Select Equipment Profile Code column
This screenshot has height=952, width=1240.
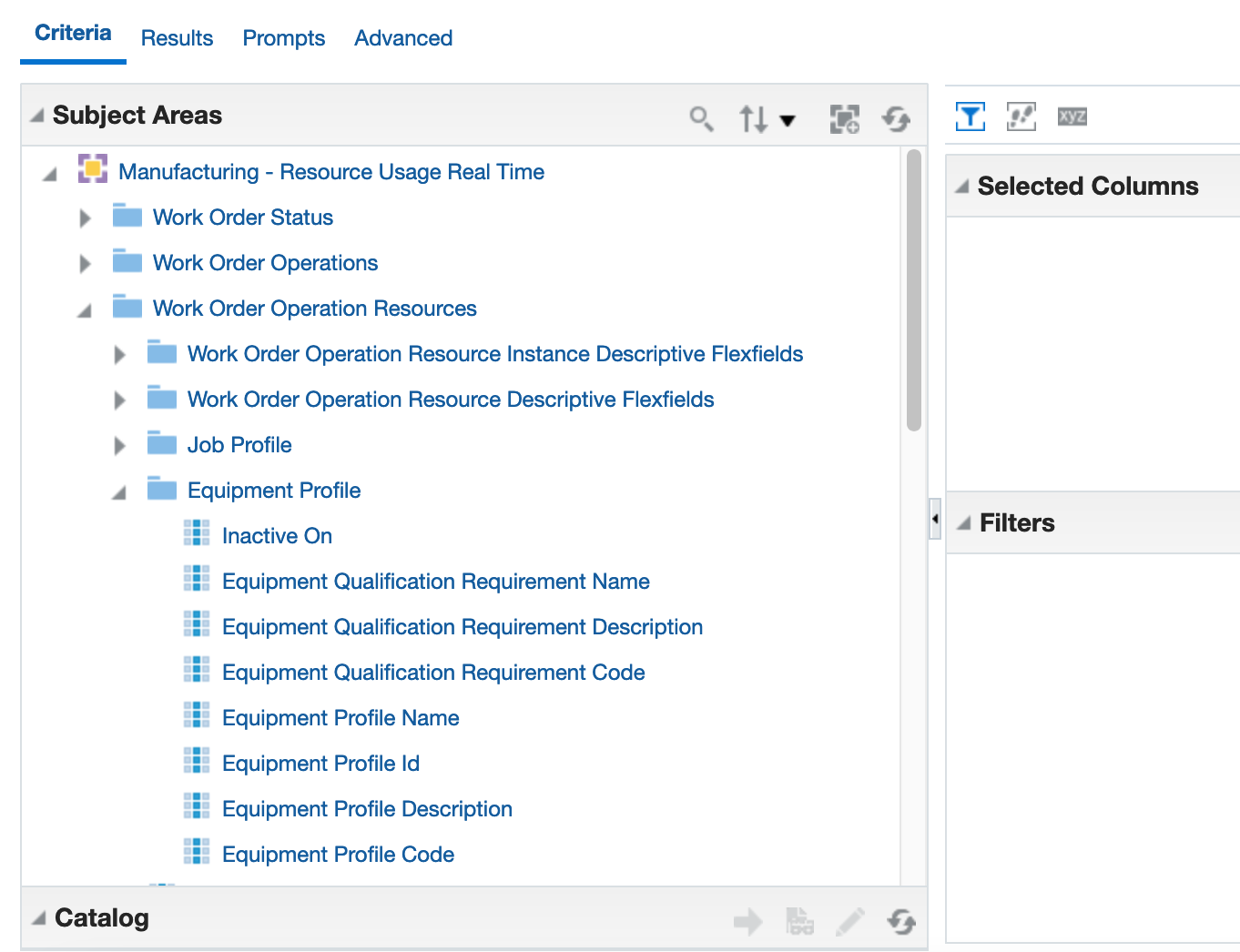(338, 855)
